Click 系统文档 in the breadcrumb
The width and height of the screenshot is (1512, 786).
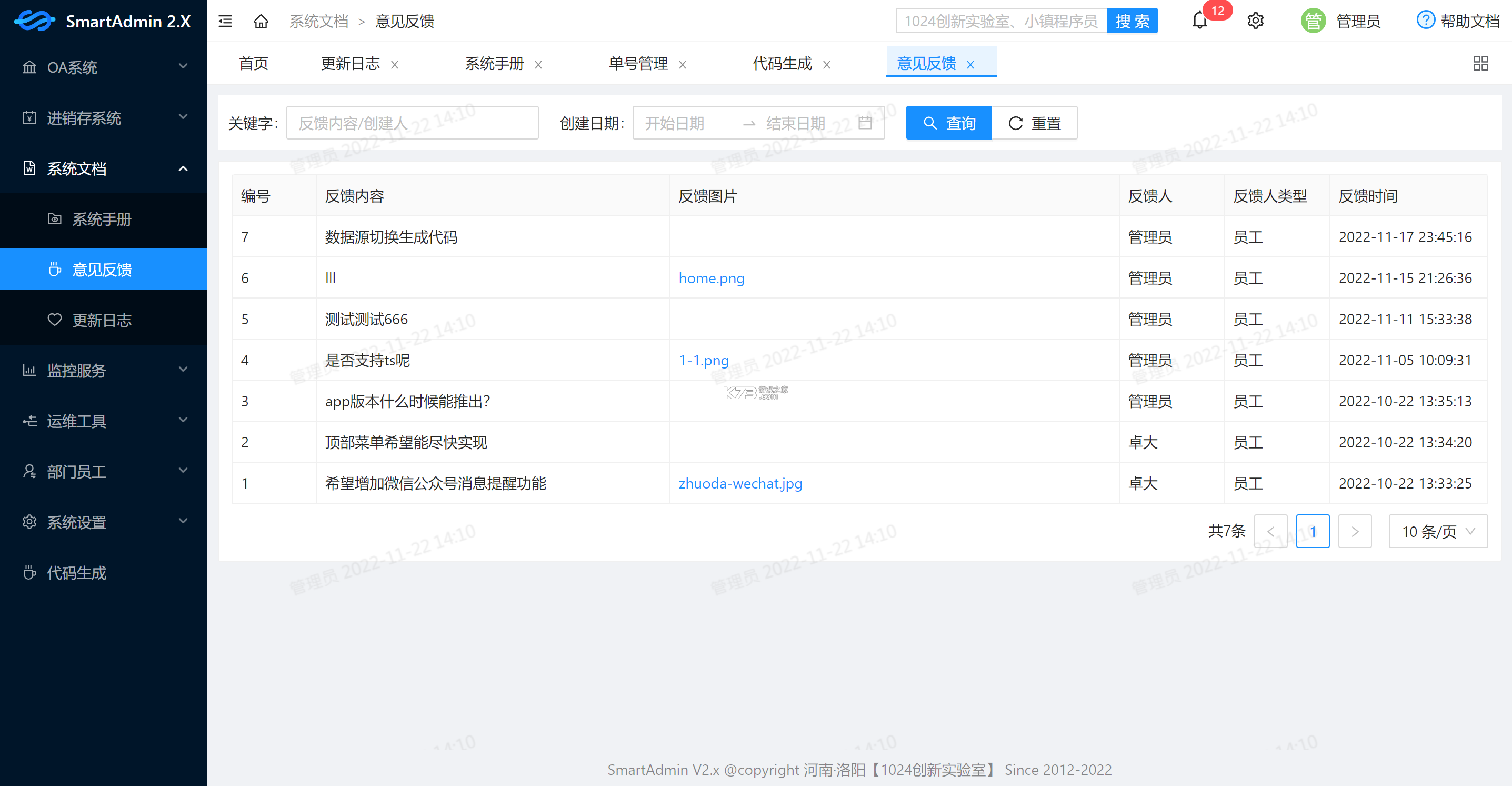(319, 22)
